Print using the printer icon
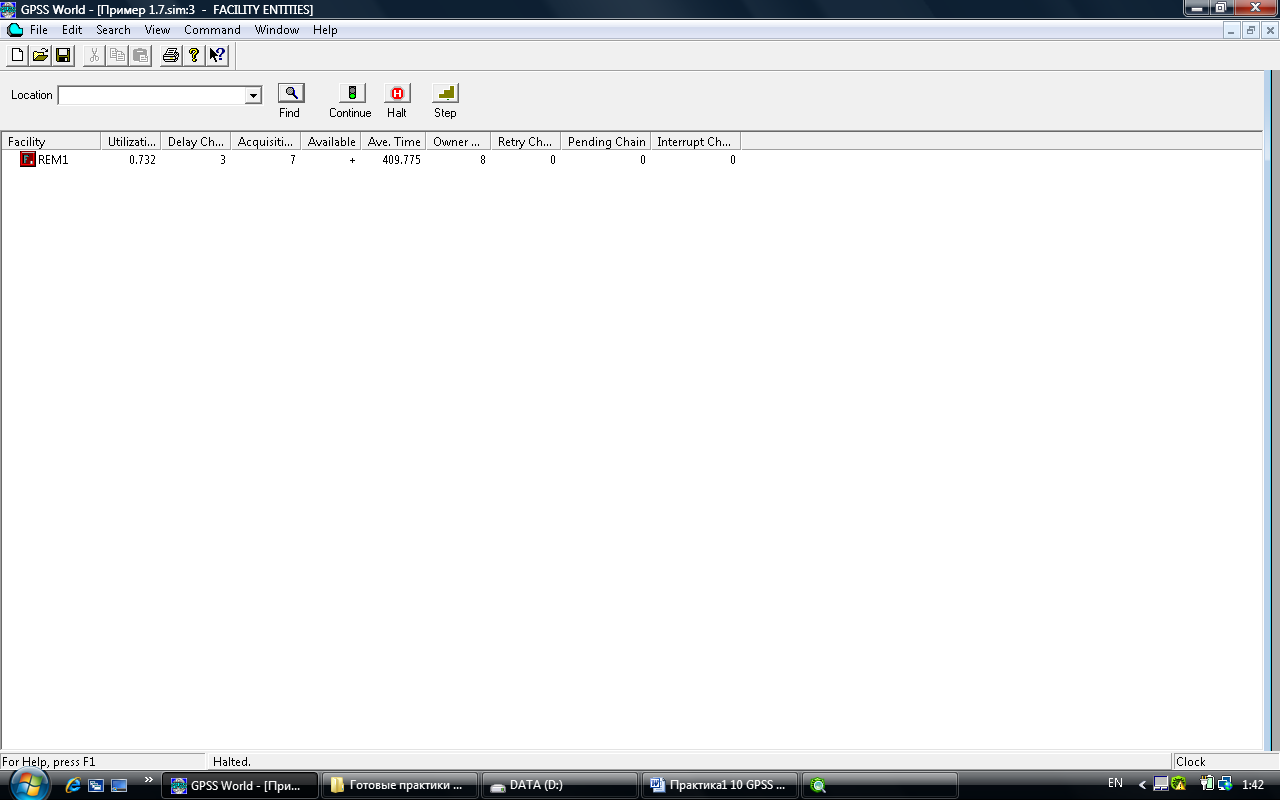 (171, 55)
